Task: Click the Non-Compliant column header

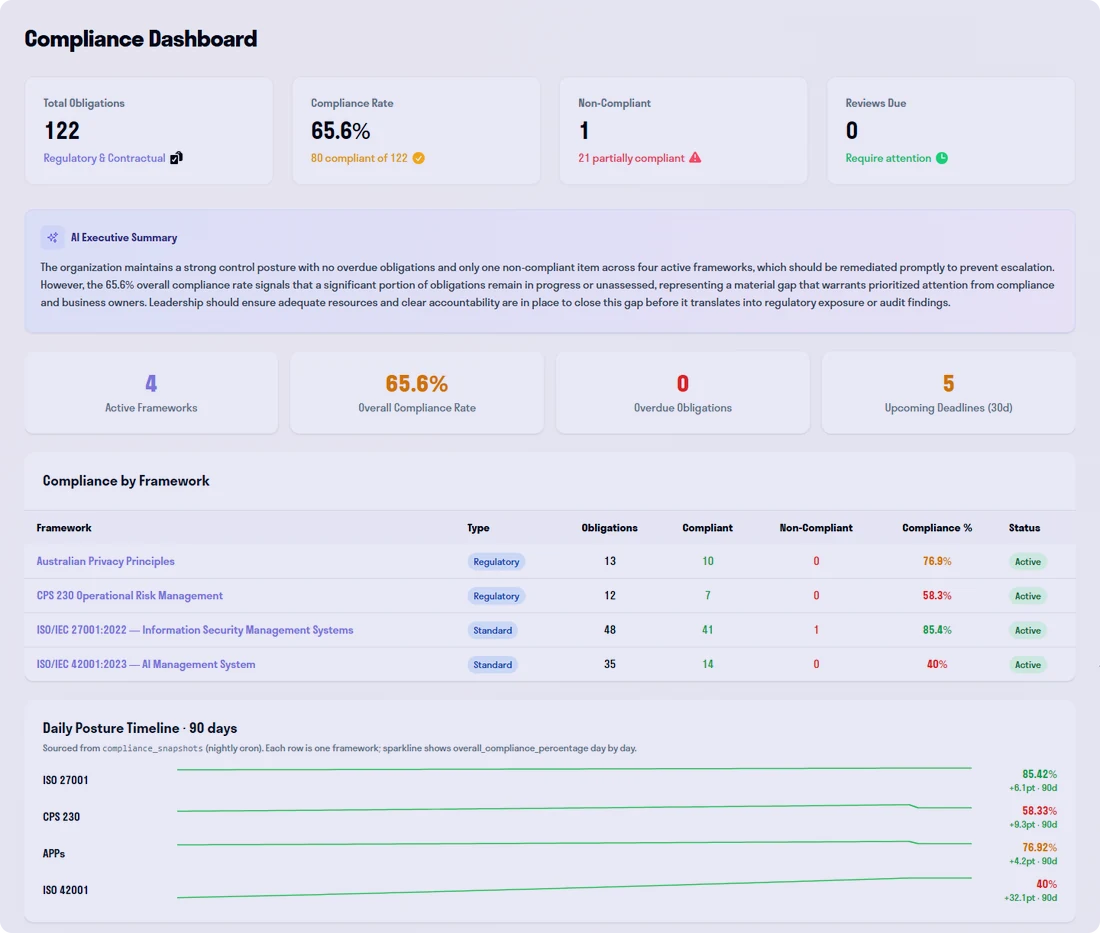Action: pyautogui.click(x=816, y=528)
